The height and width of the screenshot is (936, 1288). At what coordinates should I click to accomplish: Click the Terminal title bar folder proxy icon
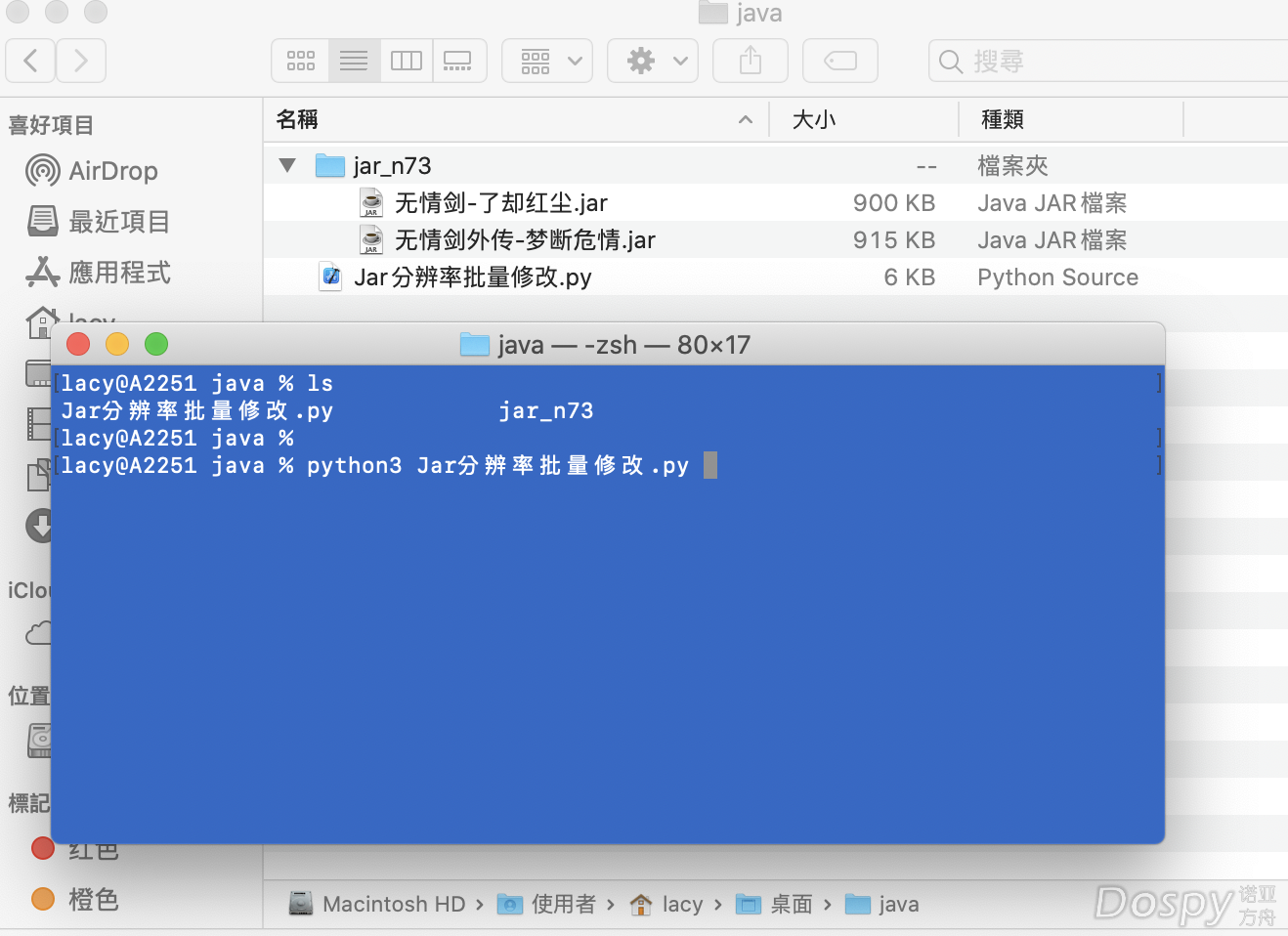pos(475,344)
